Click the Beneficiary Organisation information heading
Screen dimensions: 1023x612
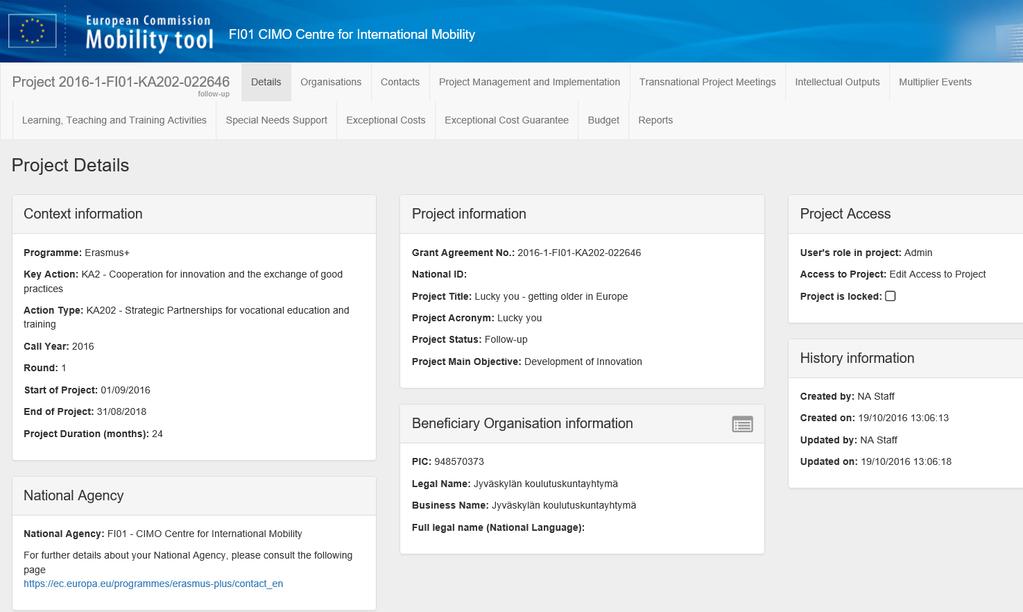tap(522, 423)
